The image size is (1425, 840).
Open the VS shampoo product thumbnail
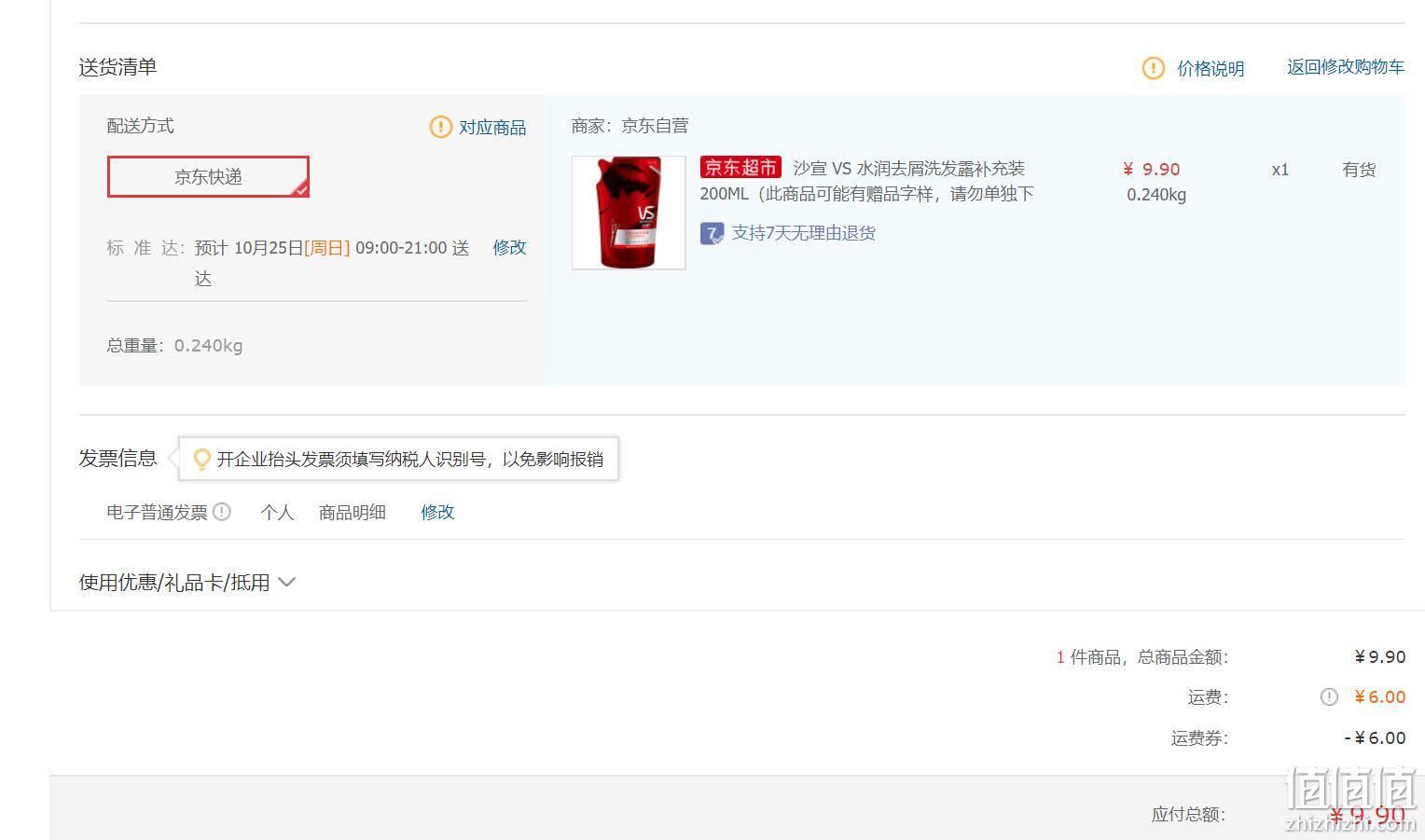click(629, 213)
